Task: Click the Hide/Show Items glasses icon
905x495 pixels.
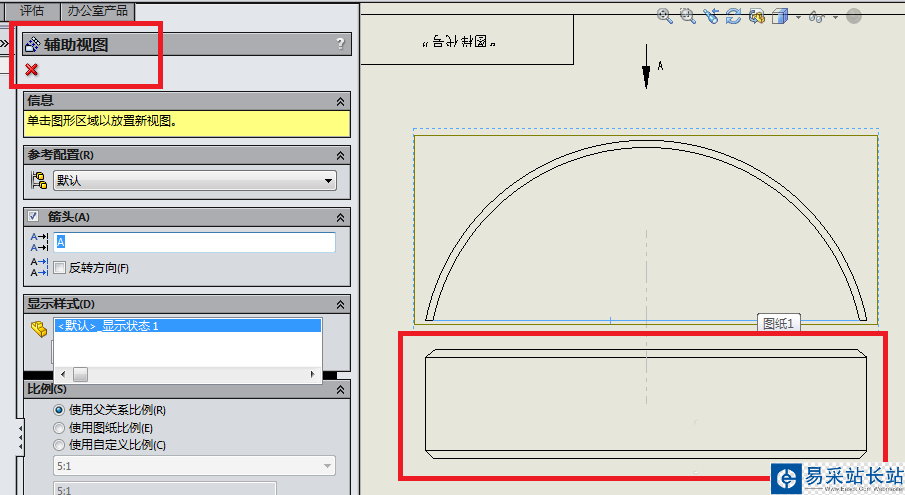Action: pyautogui.click(x=817, y=17)
